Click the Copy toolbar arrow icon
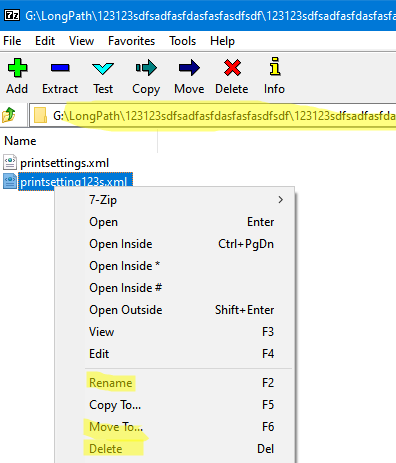The image size is (396, 463). (x=146, y=68)
